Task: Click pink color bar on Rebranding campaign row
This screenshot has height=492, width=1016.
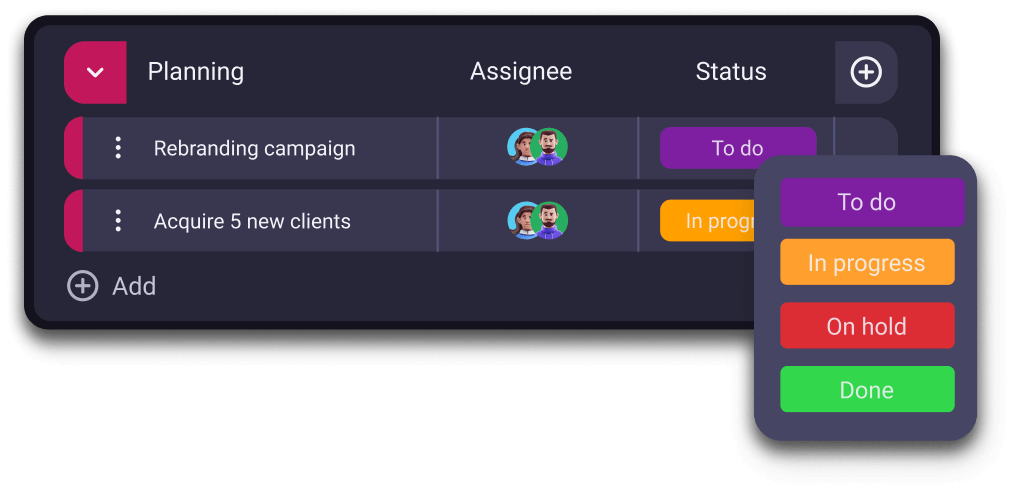Action: click(73, 148)
